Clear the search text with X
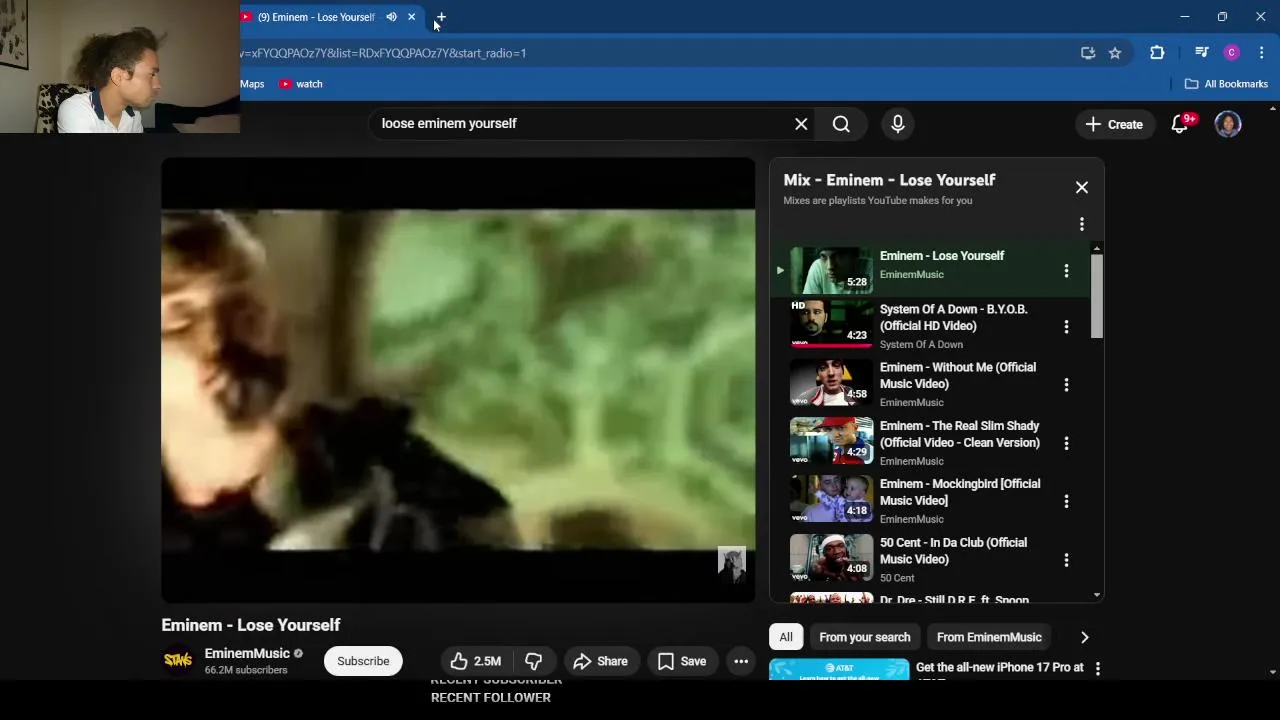1280x720 pixels. [x=801, y=124]
